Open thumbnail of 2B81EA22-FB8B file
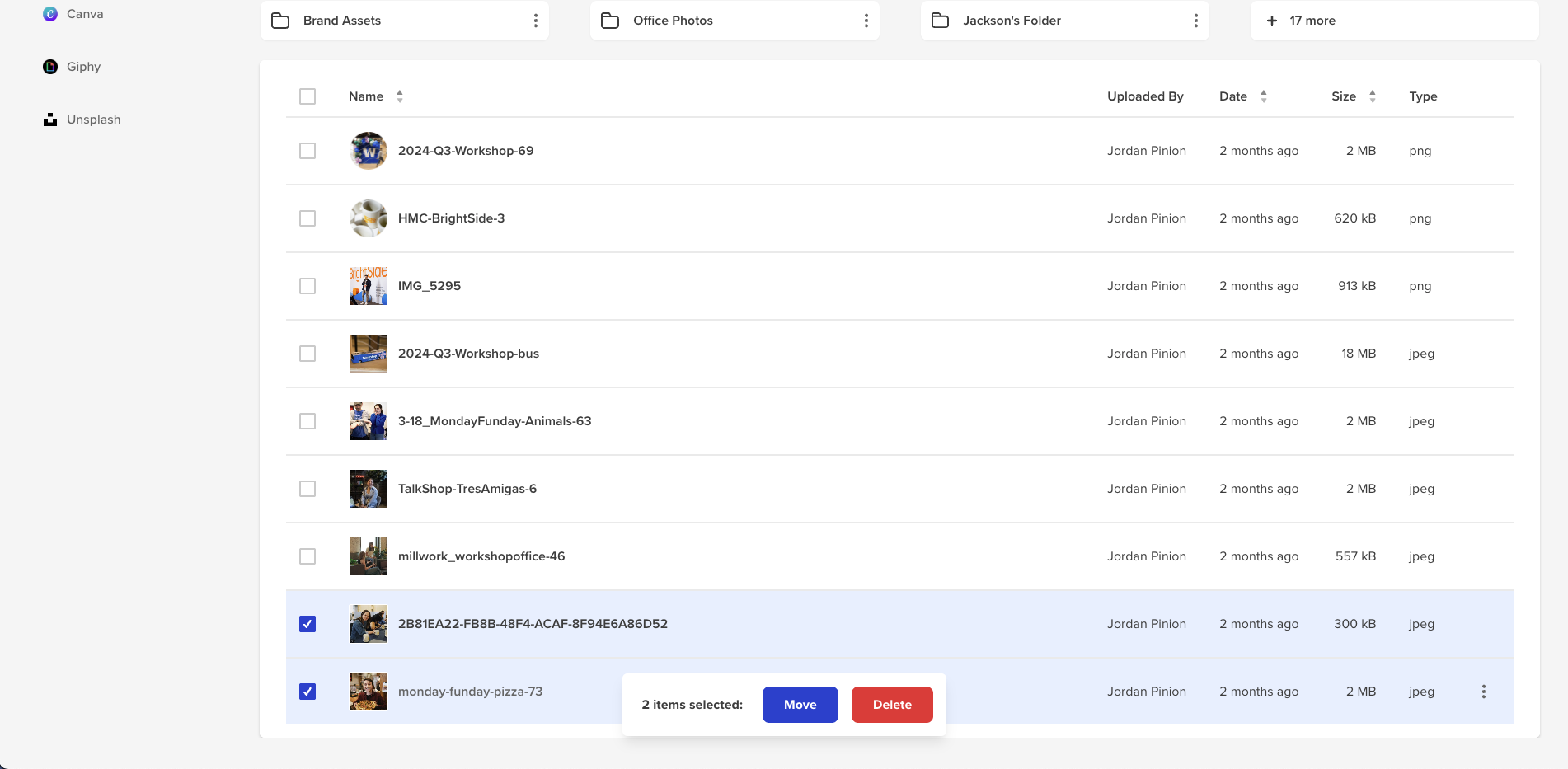Viewport: 1568px width, 769px height. [x=369, y=624]
